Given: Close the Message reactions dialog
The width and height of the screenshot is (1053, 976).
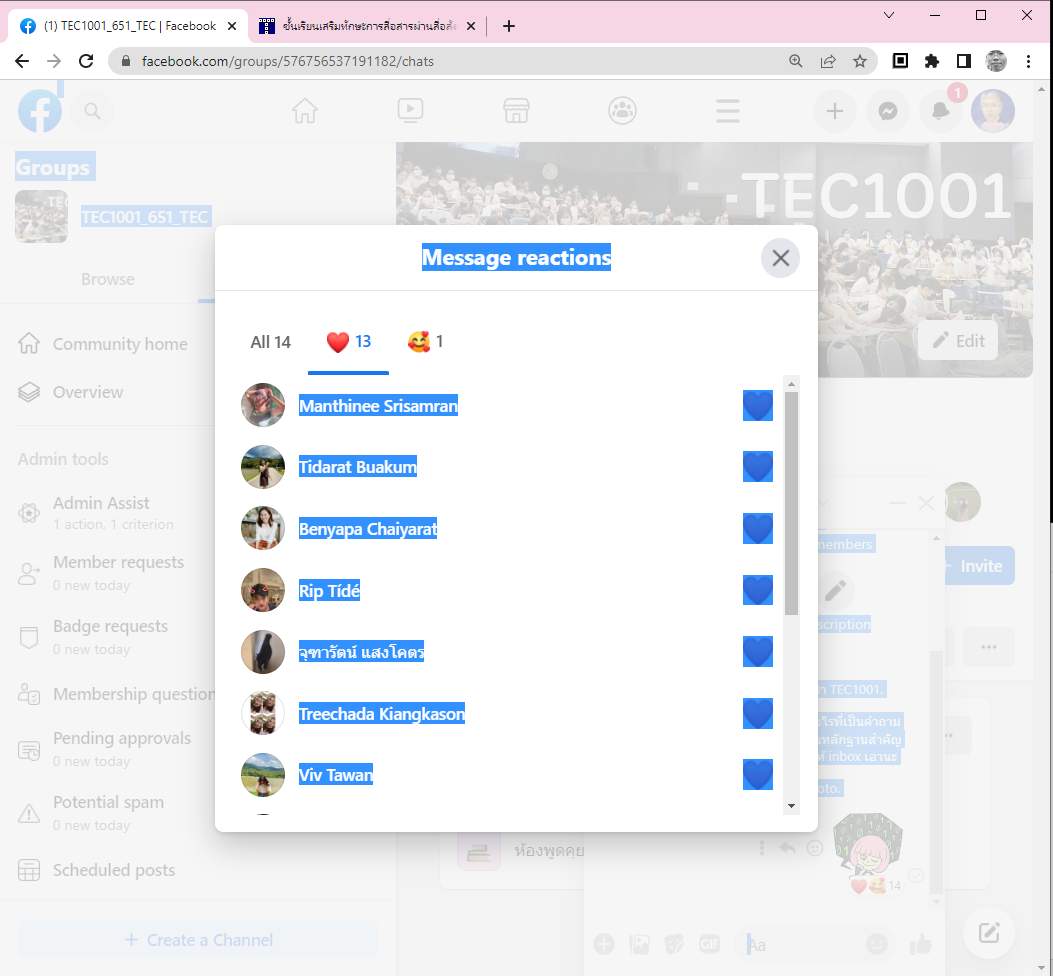Looking at the screenshot, I should (780, 258).
